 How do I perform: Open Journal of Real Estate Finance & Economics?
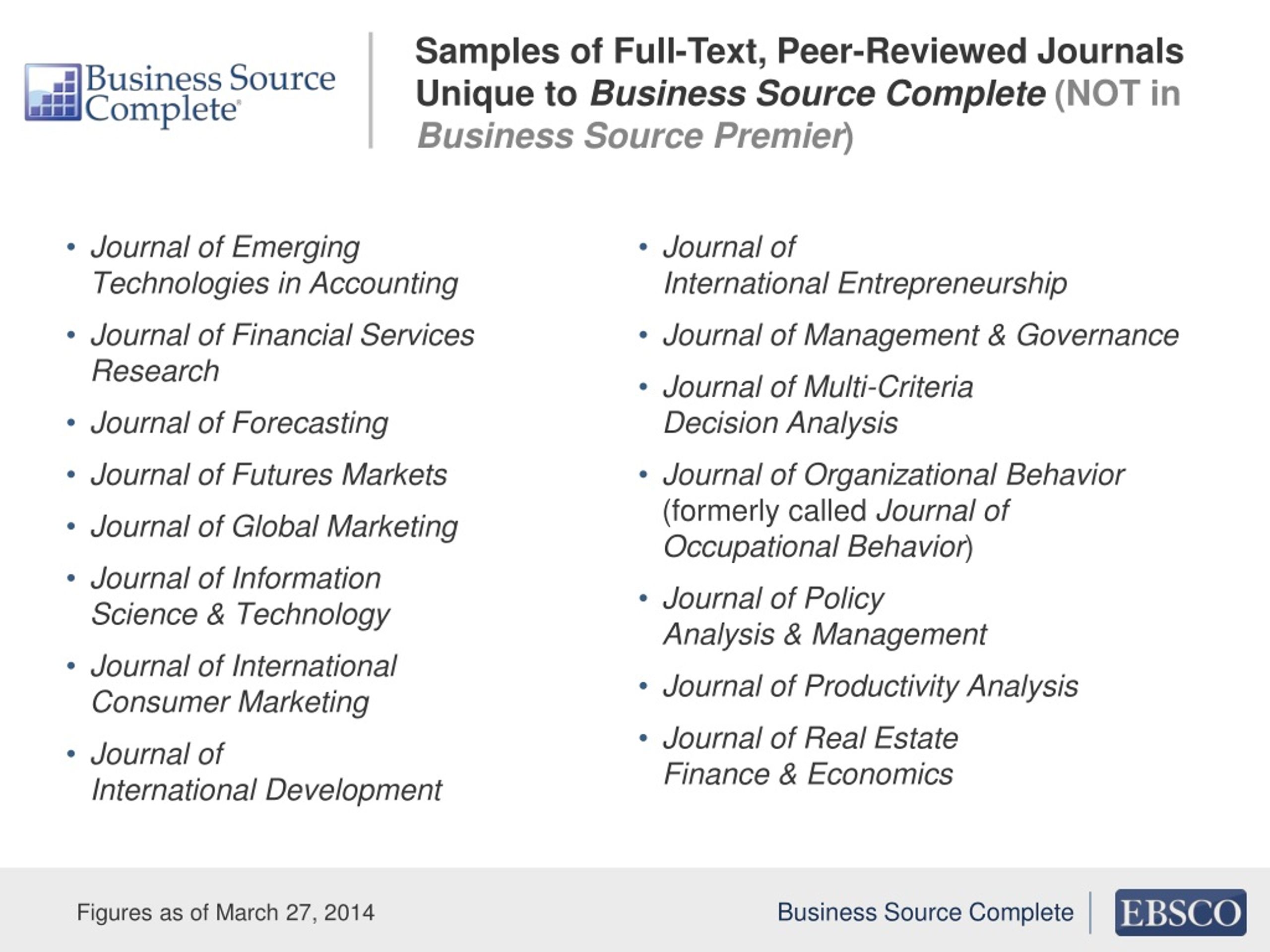tap(810, 756)
